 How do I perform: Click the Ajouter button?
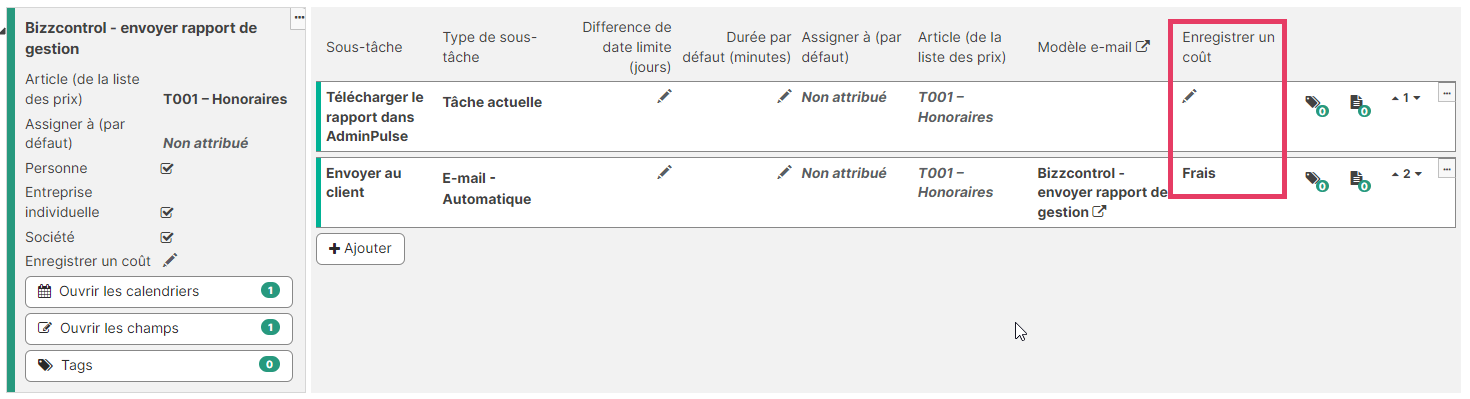[x=360, y=249]
